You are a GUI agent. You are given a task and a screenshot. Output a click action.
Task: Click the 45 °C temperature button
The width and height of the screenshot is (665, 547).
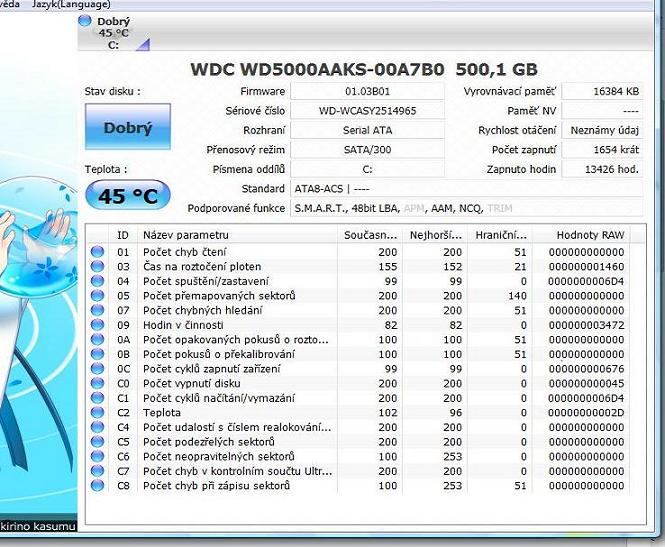pos(128,196)
